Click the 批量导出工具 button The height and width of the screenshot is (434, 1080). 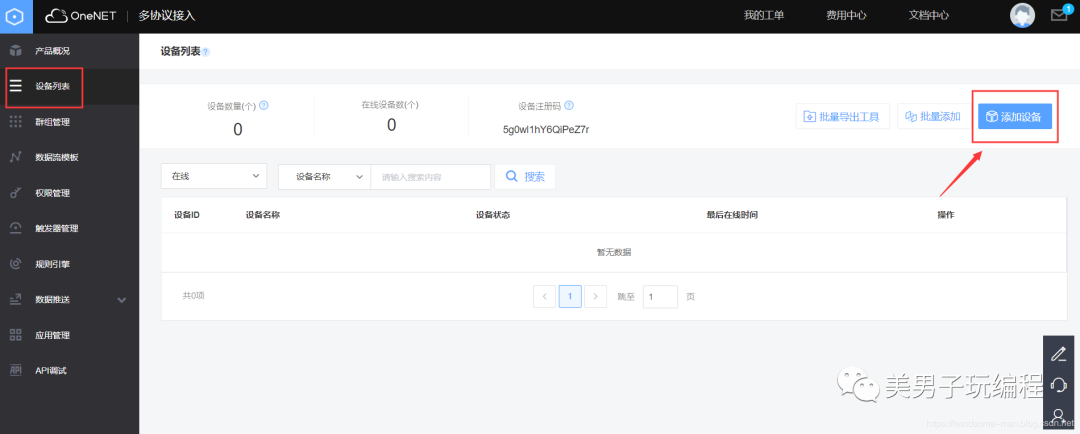coord(842,116)
